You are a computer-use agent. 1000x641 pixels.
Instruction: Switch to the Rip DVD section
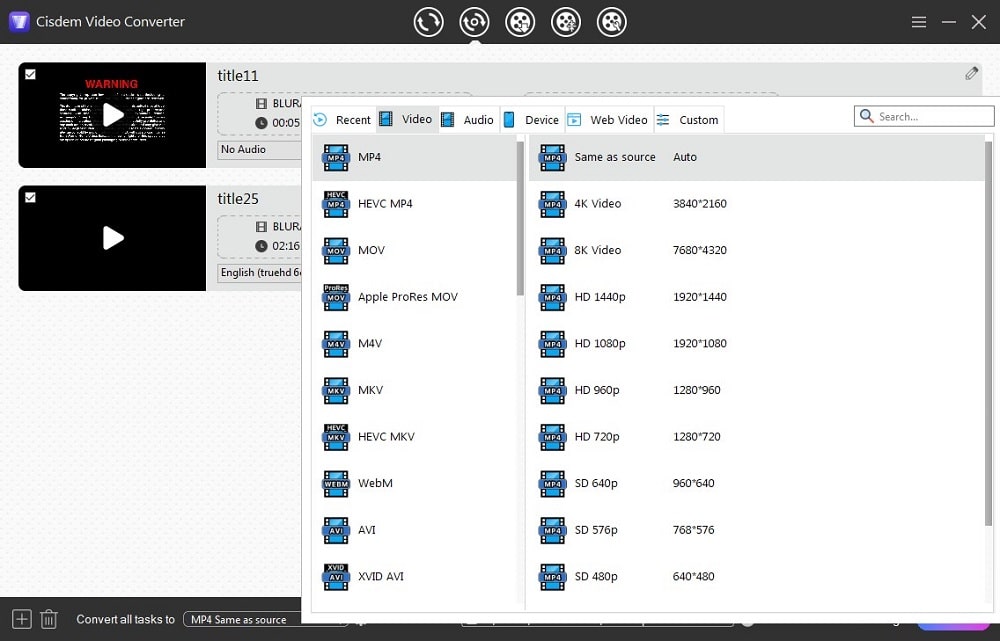(474, 21)
